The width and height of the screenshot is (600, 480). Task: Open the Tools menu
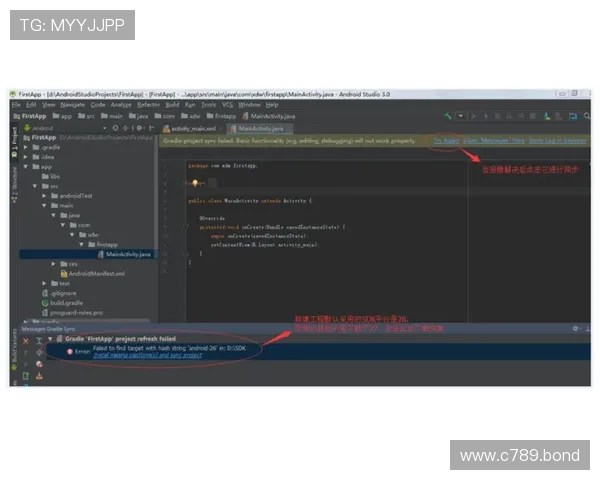[x=209, y=105]
